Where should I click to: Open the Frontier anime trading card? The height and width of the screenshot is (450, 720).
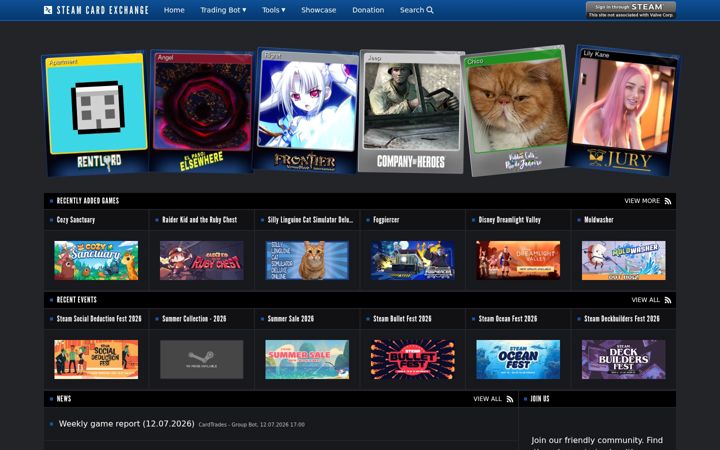[x=307, y=111]
